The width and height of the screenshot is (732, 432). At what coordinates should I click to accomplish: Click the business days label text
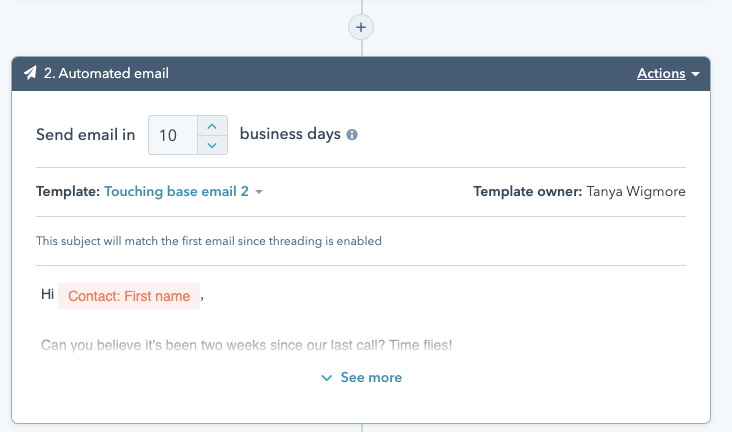290,134
